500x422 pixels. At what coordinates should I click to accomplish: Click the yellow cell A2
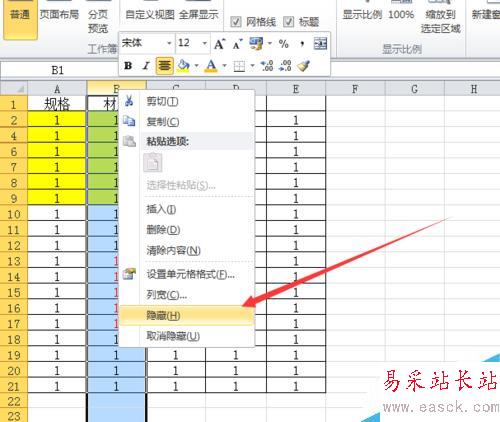coord(57,120)
